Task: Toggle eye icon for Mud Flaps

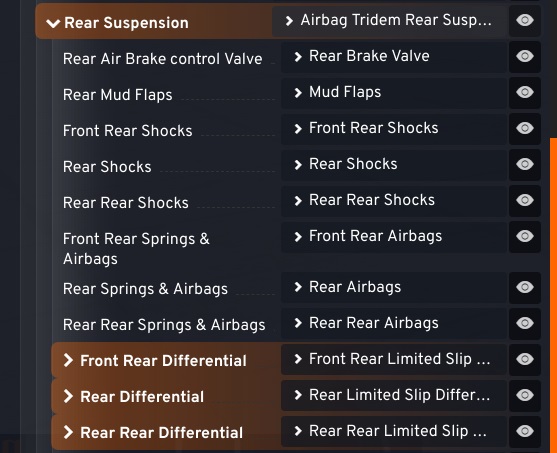Action: [525, 92]
